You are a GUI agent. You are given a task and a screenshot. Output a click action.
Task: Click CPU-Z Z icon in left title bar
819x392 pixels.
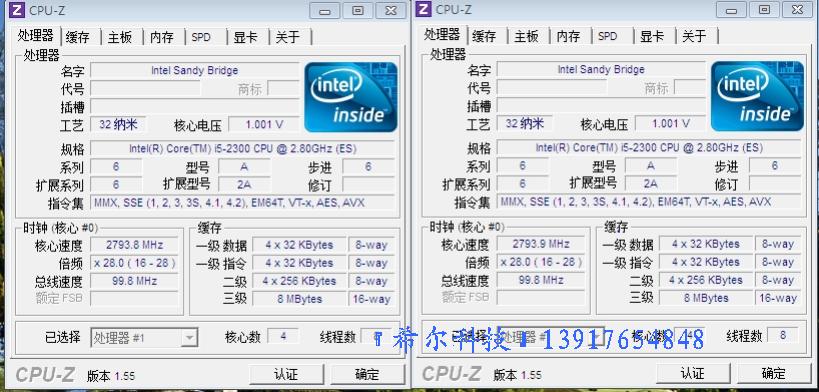(17, 10)
